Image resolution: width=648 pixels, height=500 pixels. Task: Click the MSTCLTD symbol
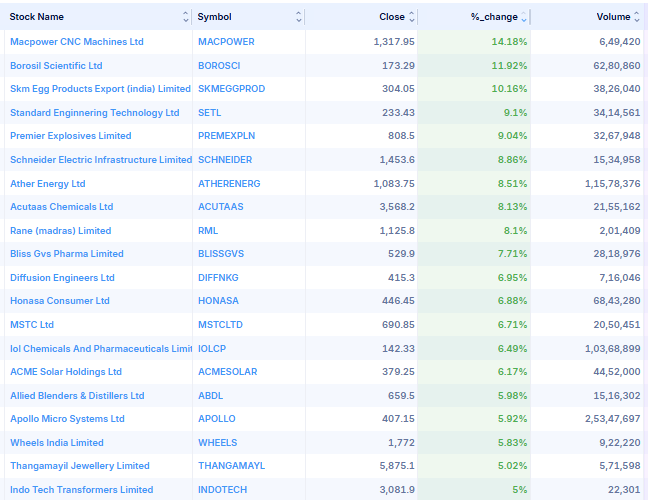point(220,325)
